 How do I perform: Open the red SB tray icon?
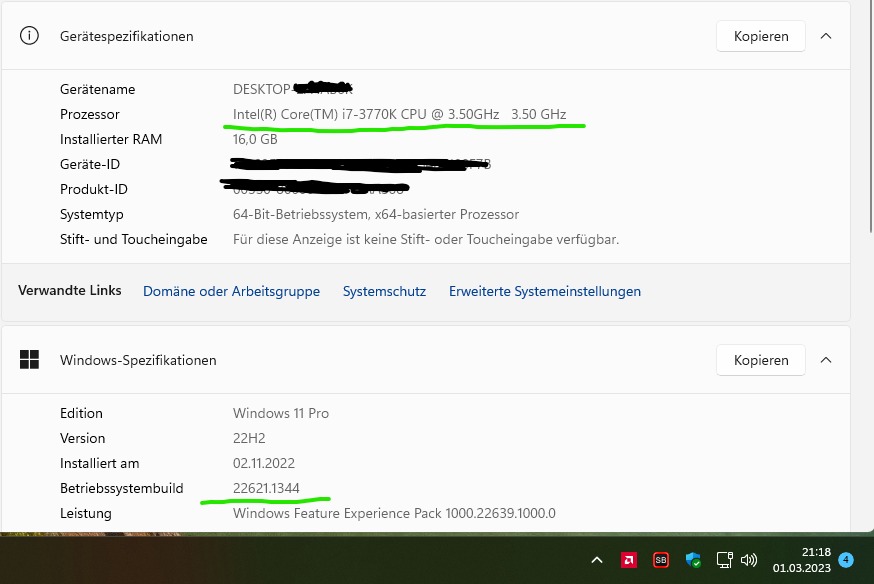(661, 560)
